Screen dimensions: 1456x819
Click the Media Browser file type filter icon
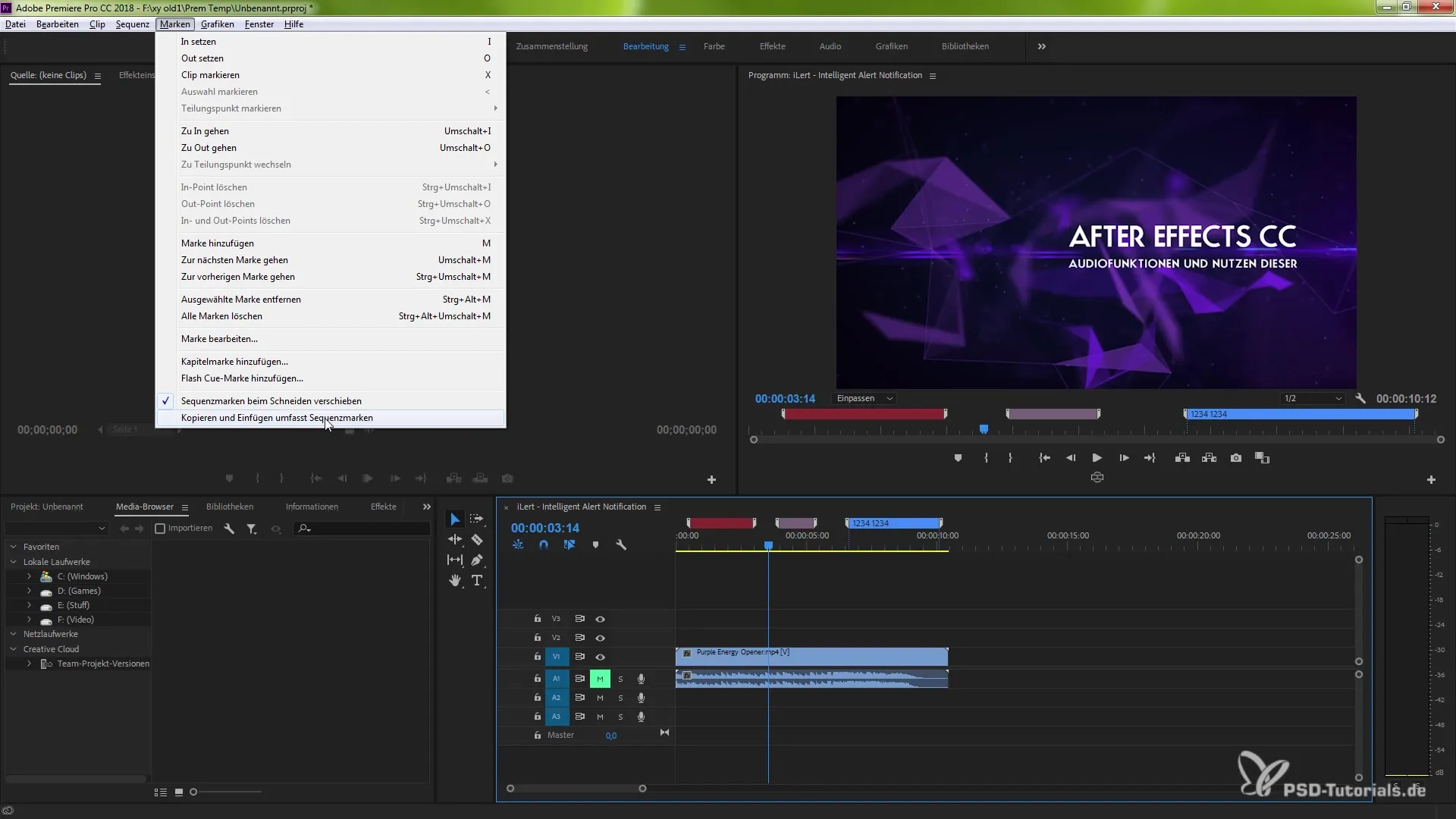pos(252,529)
